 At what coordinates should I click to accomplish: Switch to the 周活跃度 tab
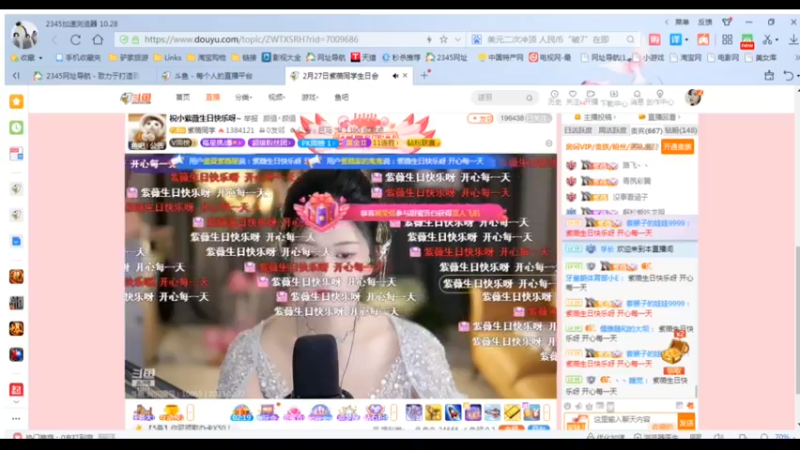pos(612,131)
